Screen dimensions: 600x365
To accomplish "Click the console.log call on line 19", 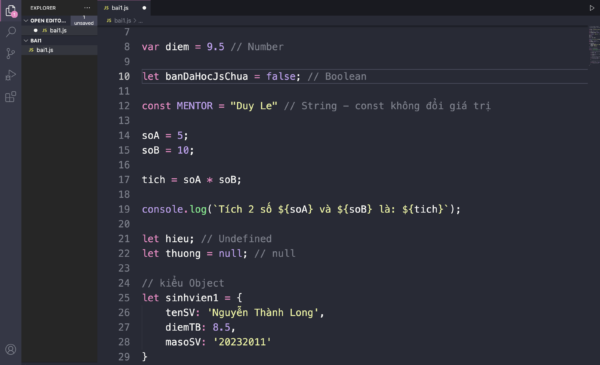I will [x=301, y=209].
